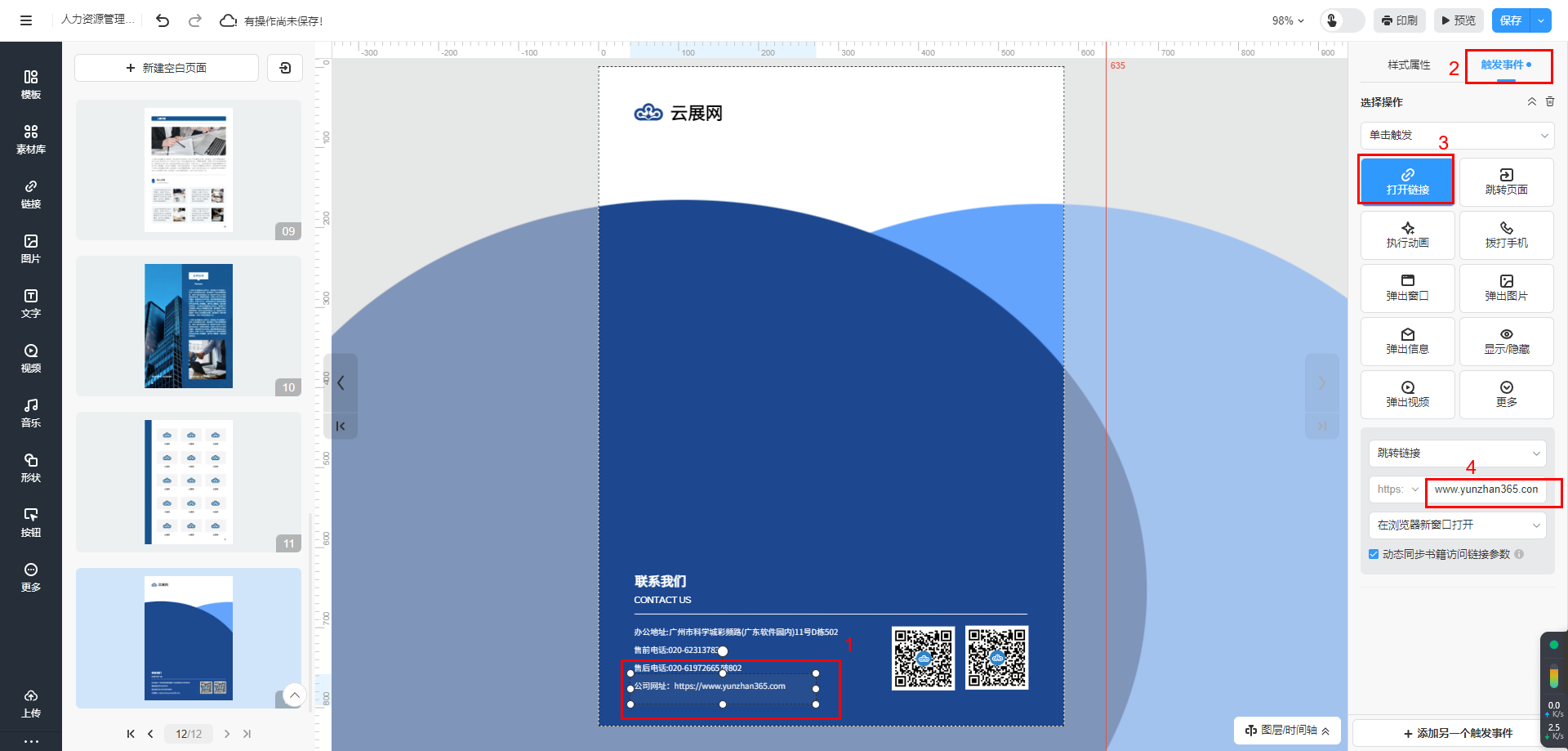Choose the 显示/隐藏 show-hide action

pos(1506,341)
